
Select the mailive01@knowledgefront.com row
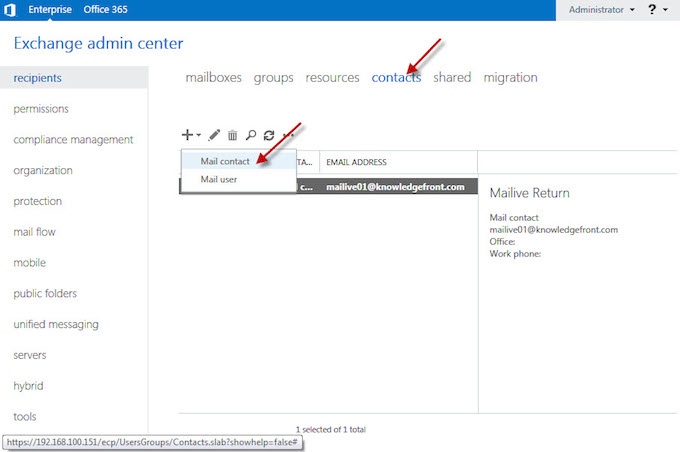tap(328, 187)
